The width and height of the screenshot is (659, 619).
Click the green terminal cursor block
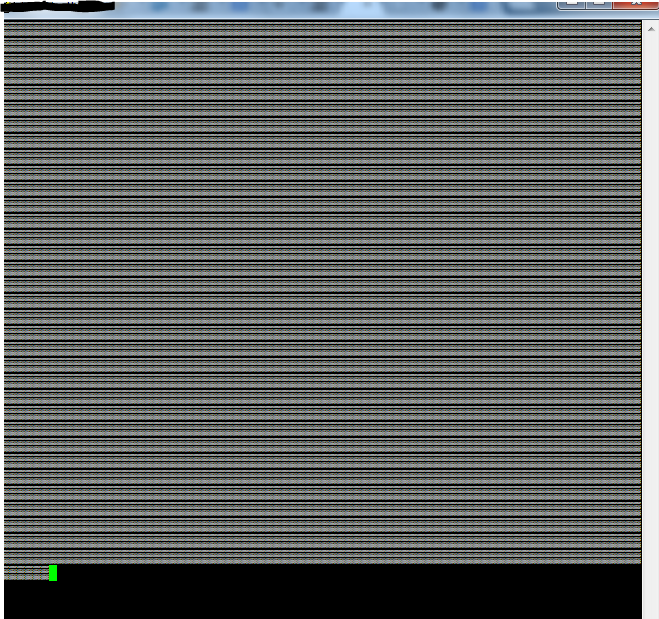[53, 573]
